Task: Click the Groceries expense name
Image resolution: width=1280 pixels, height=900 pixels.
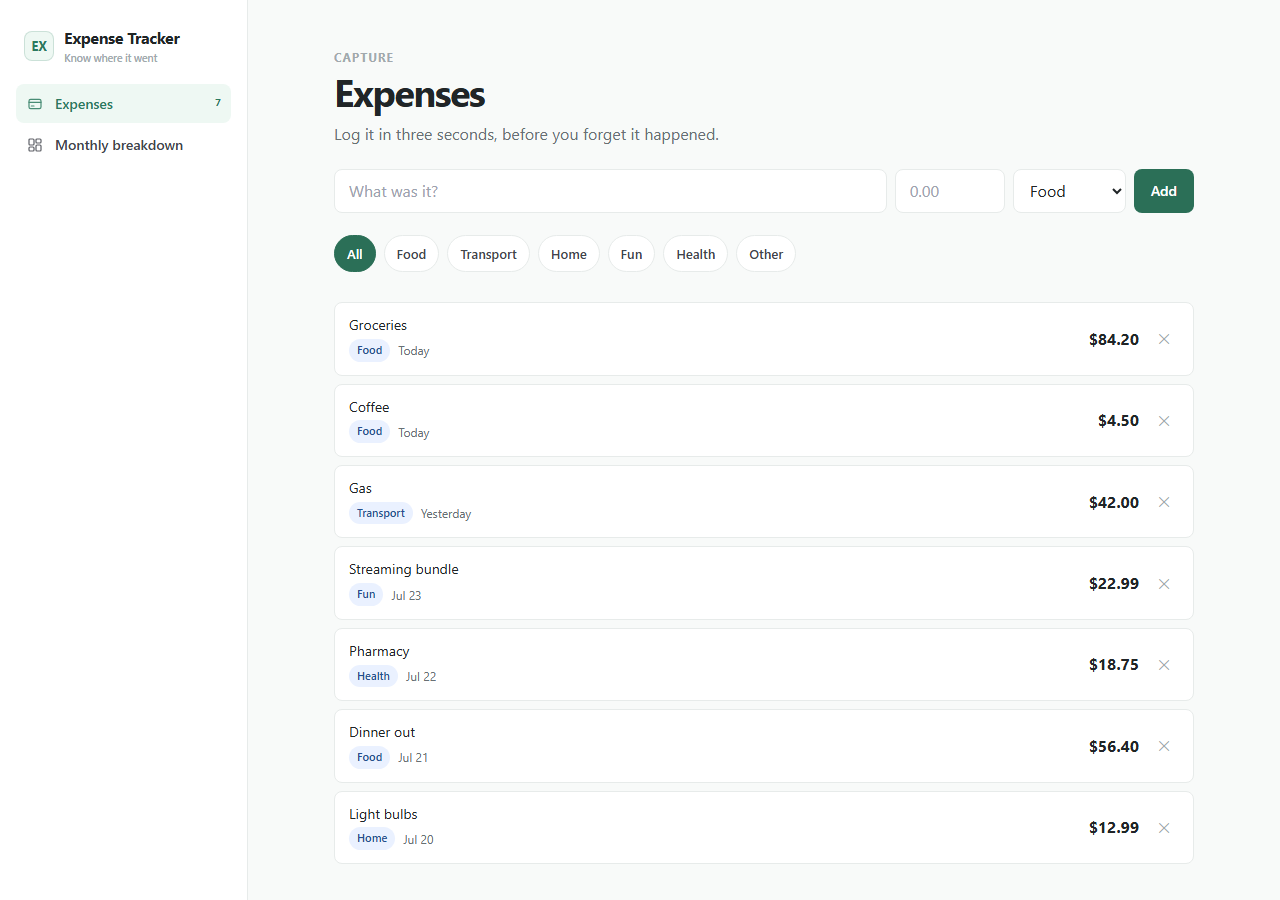Action: click(x=378, y=325)
